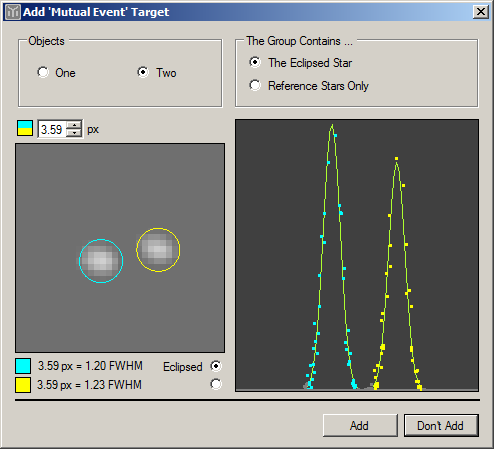This screenshot has height=449, width=494.
Task: Click the cyan legend color square
Action: [23, 366]
